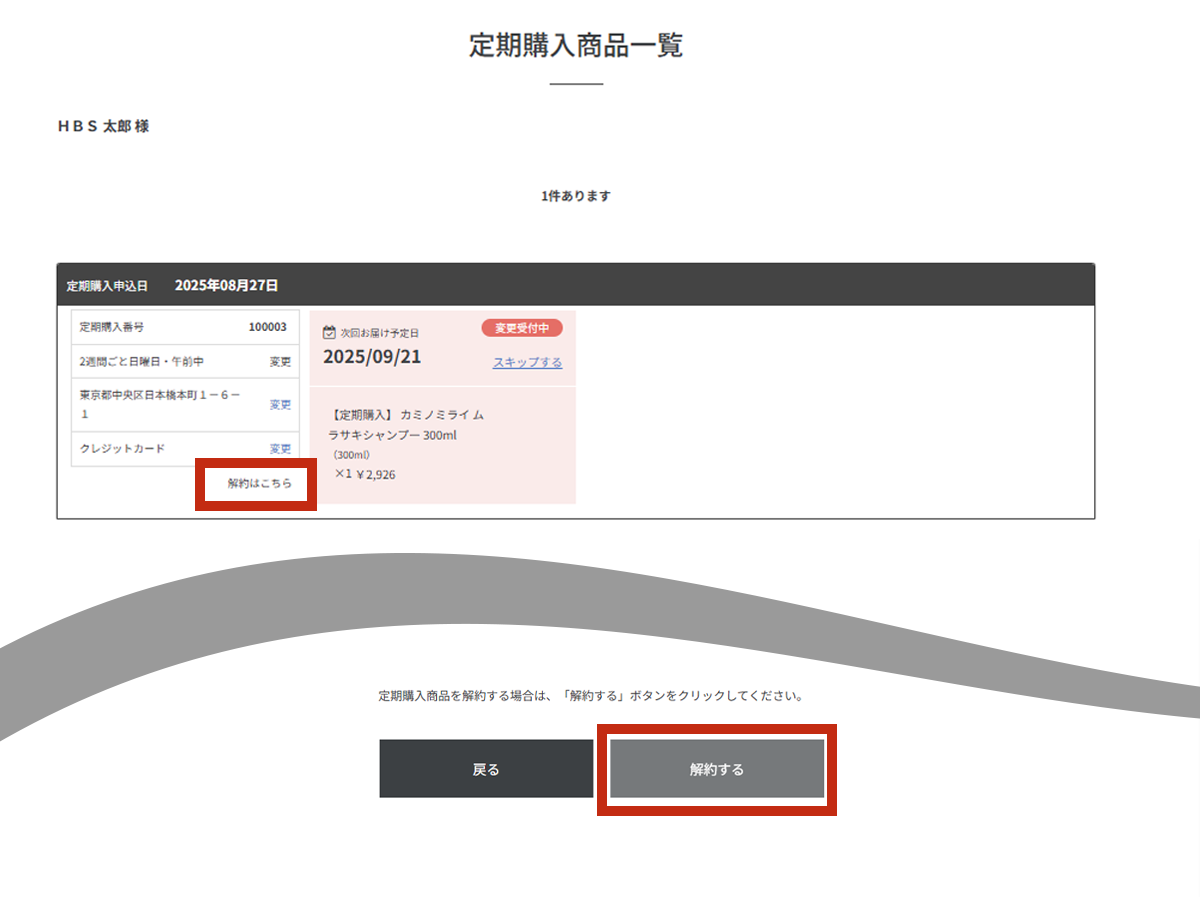The height and width of the screenshot is (897, 1200).
Task: Click the price ×1 ¥2,926
Action: click(x=365, y=474)
